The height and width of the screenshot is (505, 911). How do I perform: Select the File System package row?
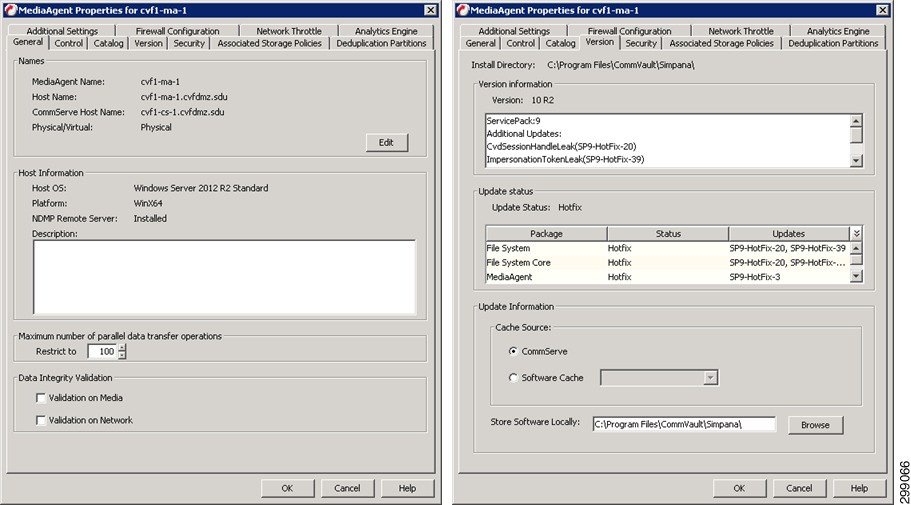point(668,248)
